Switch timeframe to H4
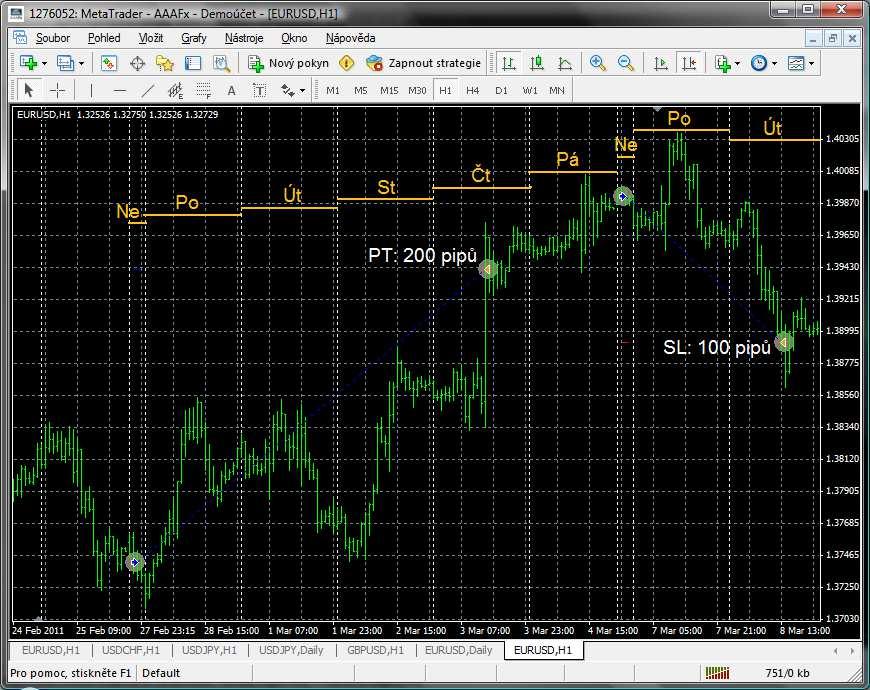The image size is (870, 690). tap(473, 90)
